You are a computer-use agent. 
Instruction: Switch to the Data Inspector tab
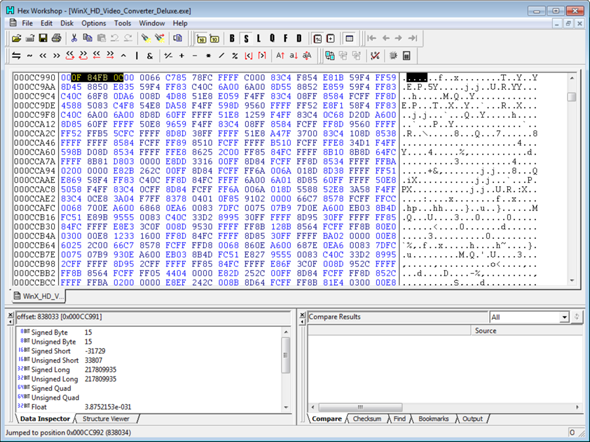[45, 419]
